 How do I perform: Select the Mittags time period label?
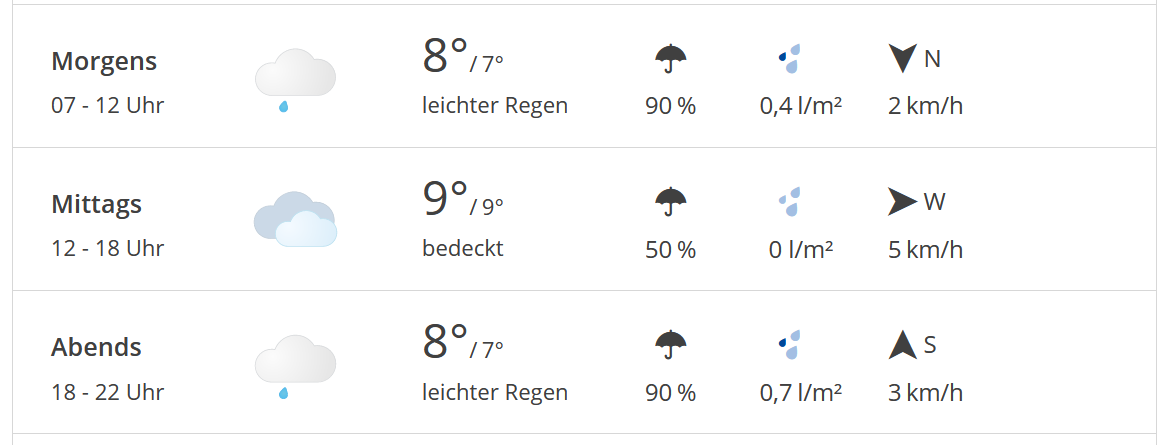click(x=97, y=204)
